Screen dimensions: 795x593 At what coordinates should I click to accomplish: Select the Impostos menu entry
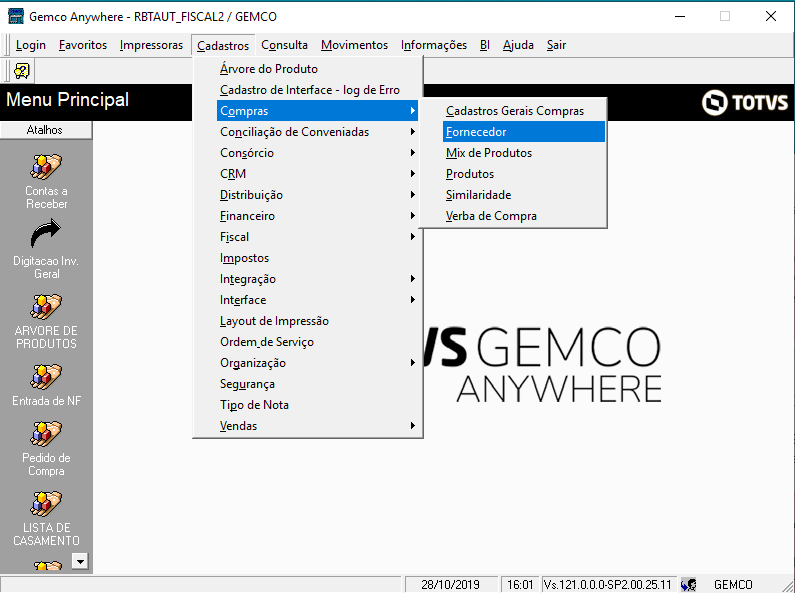click(317, 258)
